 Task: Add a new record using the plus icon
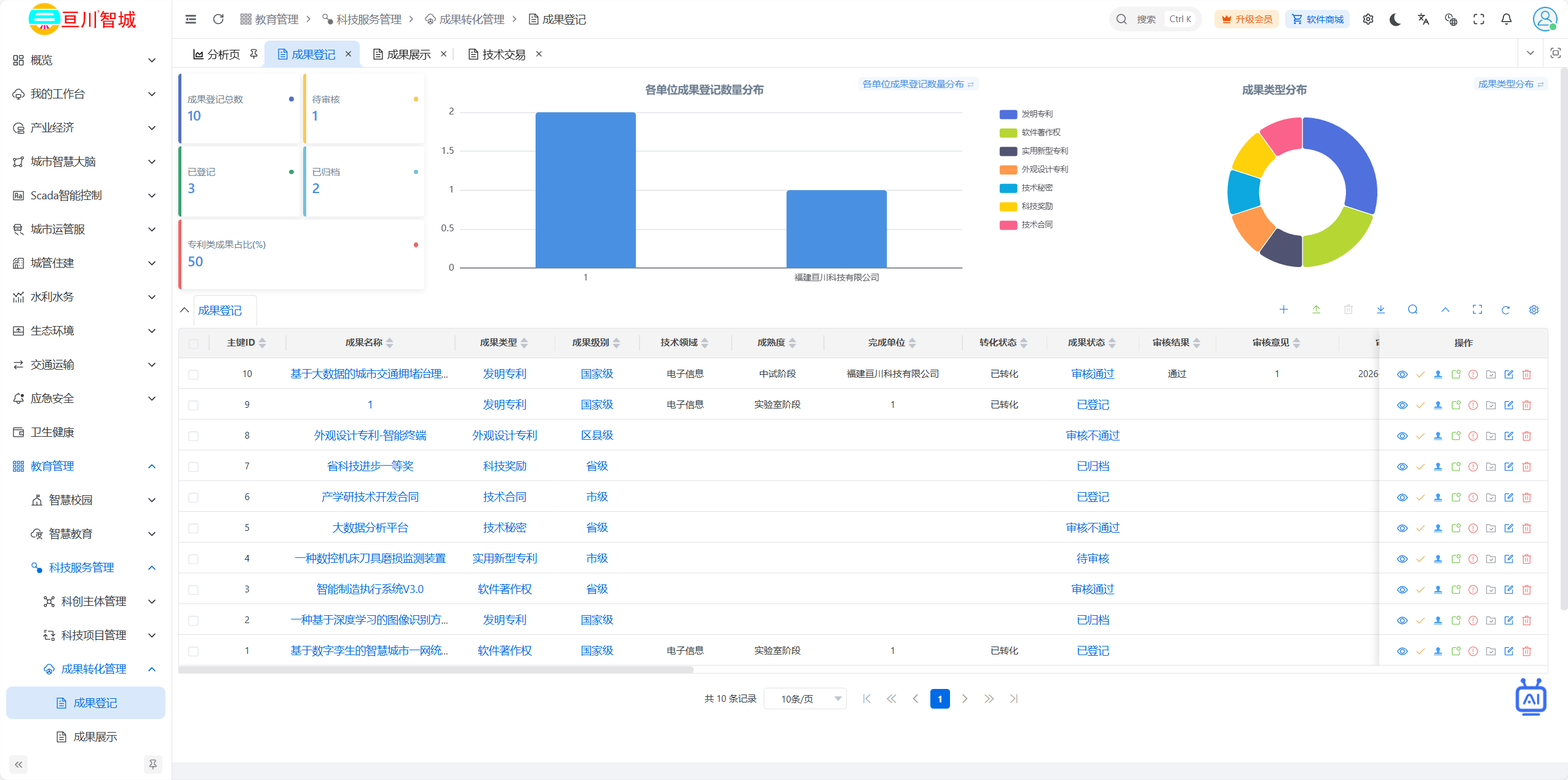click(x=1283, y=309)
